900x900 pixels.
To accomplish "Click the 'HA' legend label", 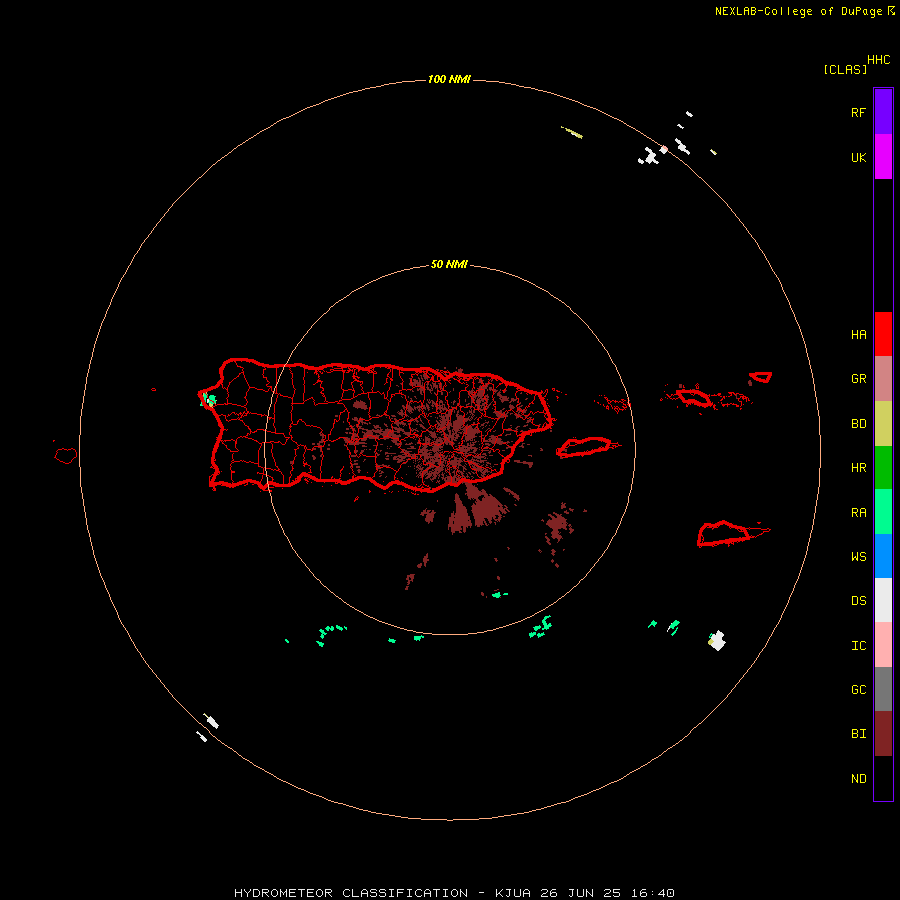I will click(x=858, y=335).
